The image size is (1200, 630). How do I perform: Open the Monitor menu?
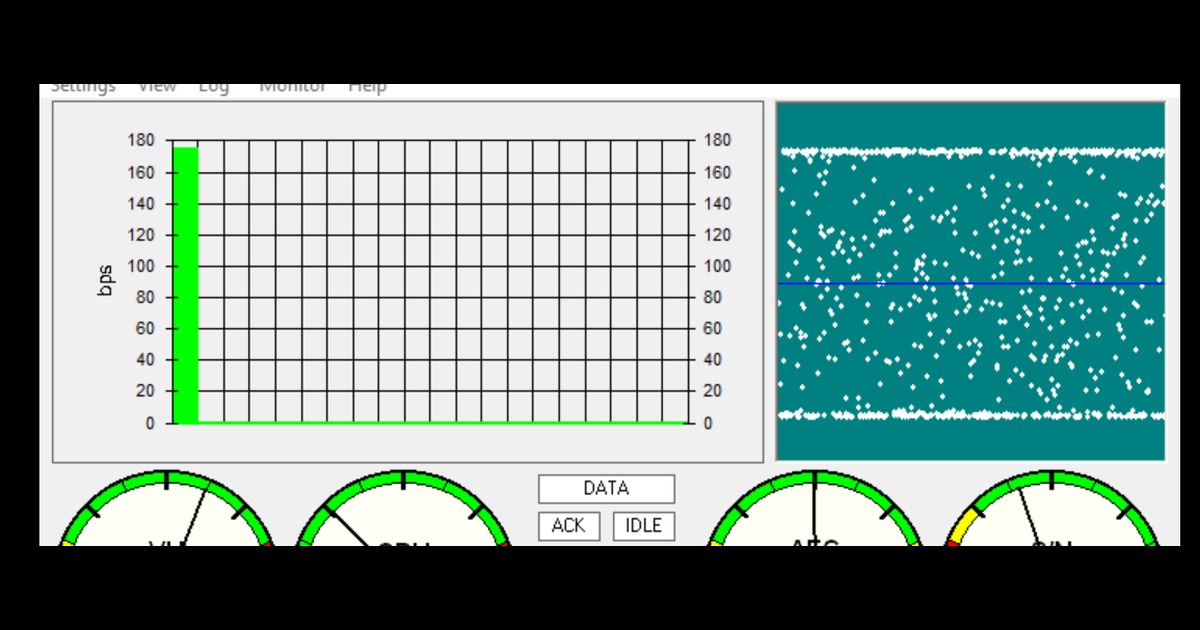[292, 86]
